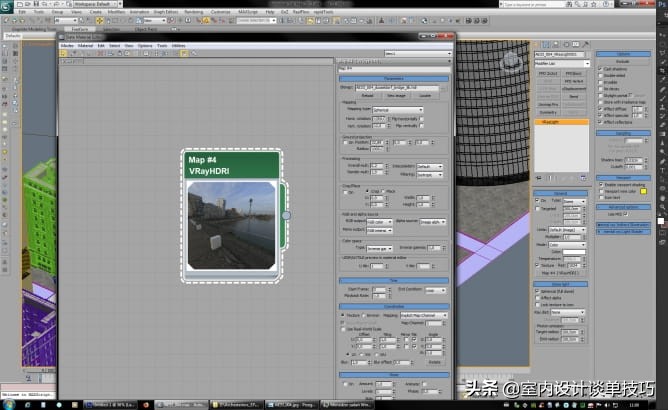668x410 pixels.
Task: Click the Locate button
Action: (424, 96)
